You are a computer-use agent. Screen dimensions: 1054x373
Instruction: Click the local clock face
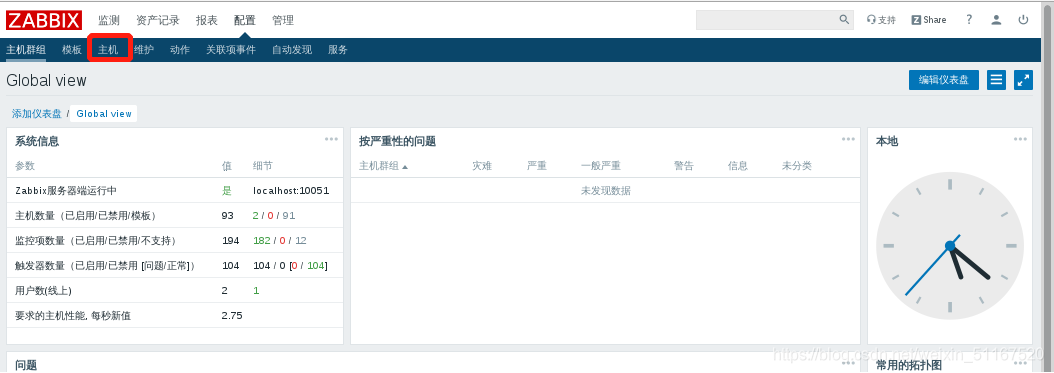tap(950, 246)
